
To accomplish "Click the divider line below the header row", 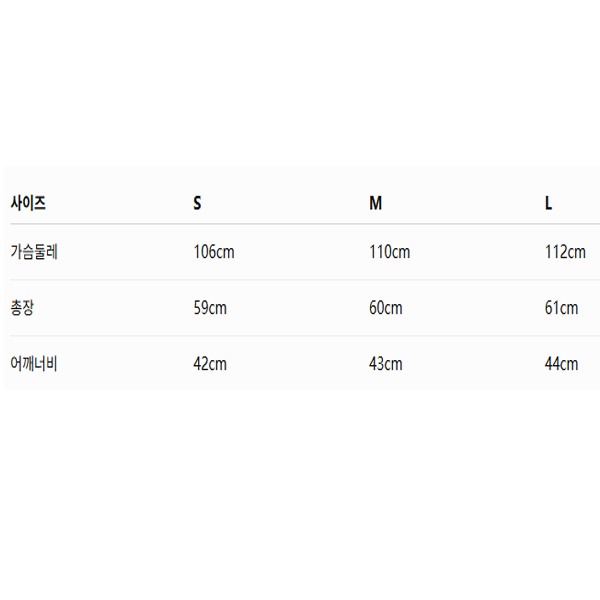I will click(305, 224).
